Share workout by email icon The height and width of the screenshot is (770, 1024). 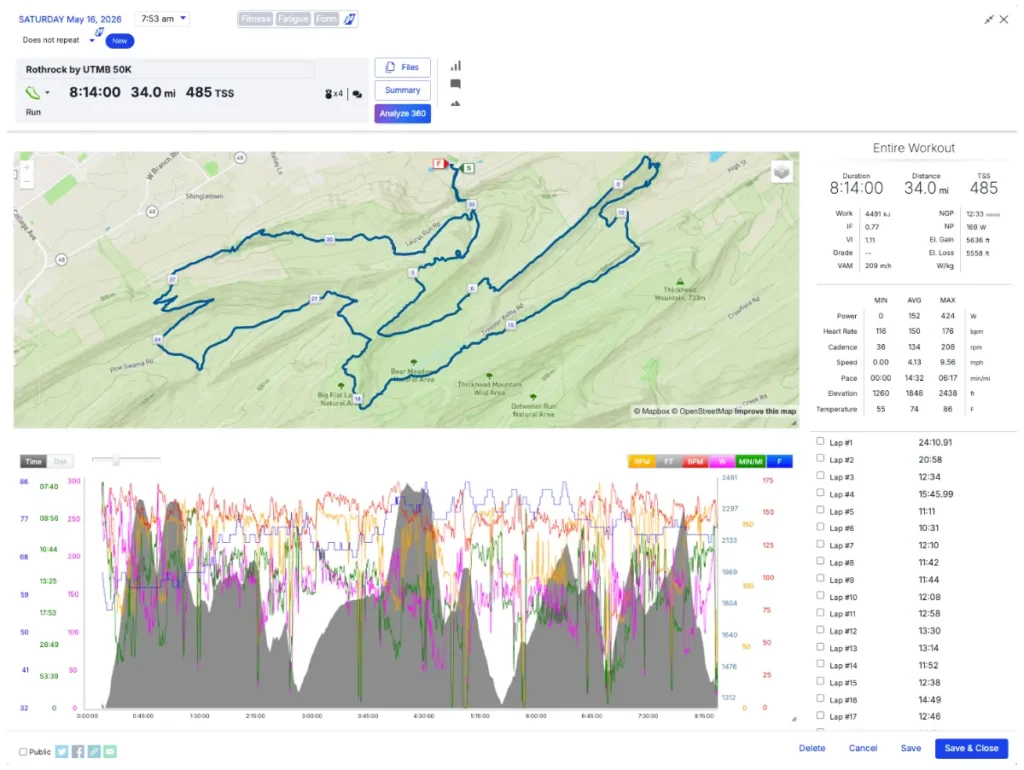click(x=110, y=752)
